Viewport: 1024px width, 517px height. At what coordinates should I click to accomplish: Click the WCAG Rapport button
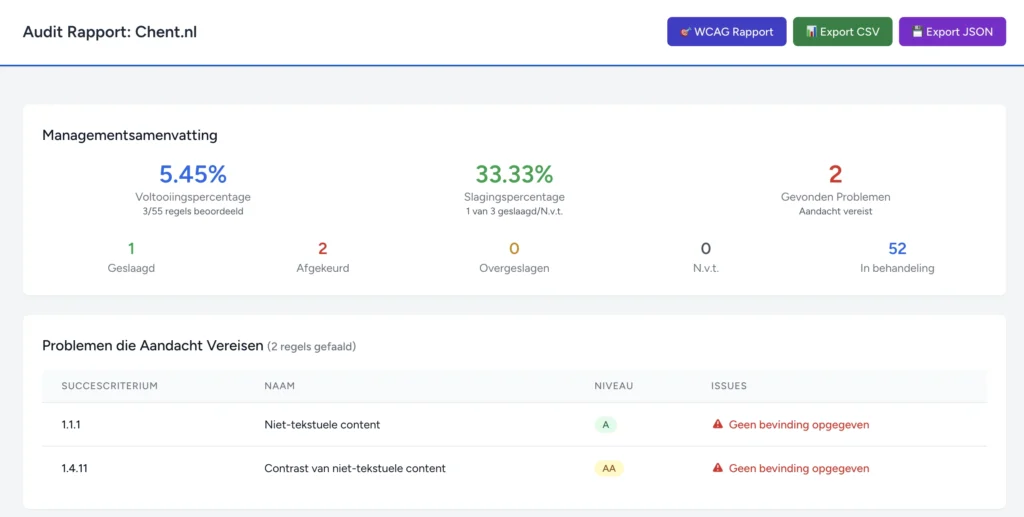coord(726,32)
